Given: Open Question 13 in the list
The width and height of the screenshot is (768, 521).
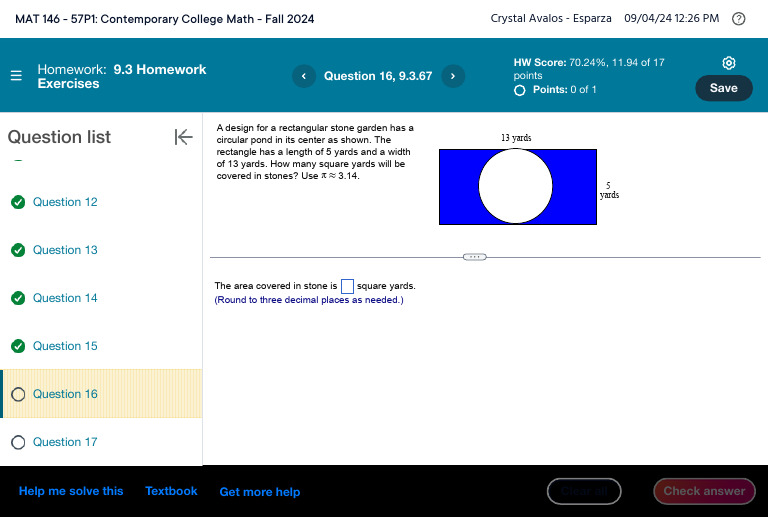Looking at the screenshot, I should pos(65,250).
